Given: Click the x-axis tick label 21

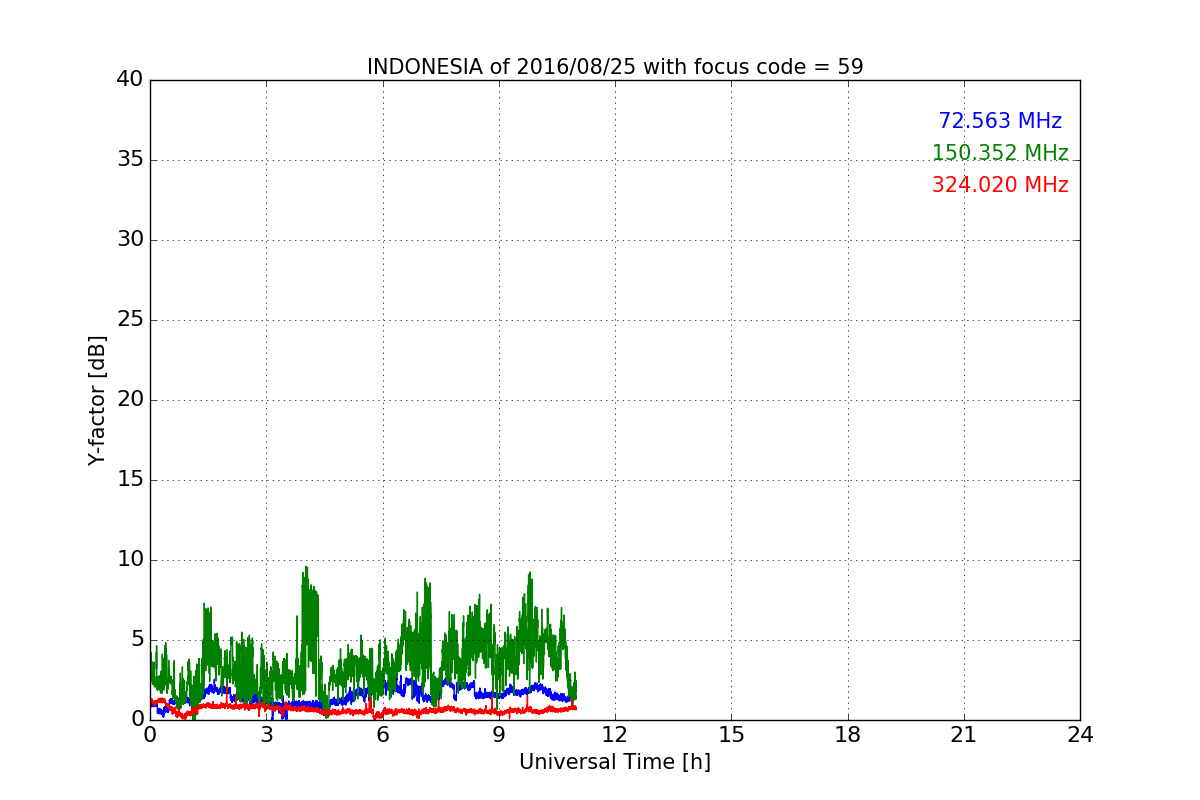Looking at the screenshot, I should (x=964, y=735).
